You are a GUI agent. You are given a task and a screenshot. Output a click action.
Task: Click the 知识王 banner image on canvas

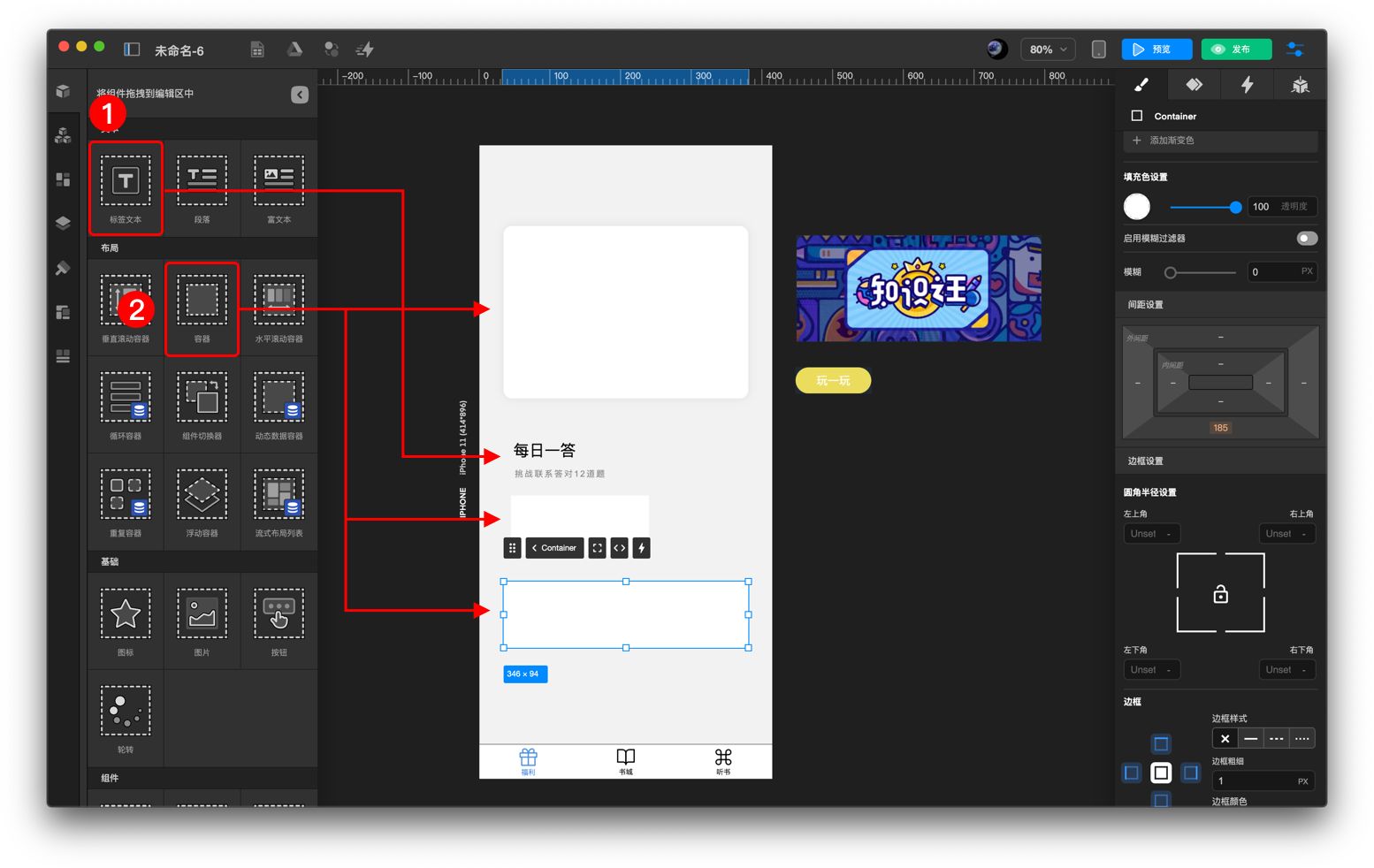click(x=919, y=288)
